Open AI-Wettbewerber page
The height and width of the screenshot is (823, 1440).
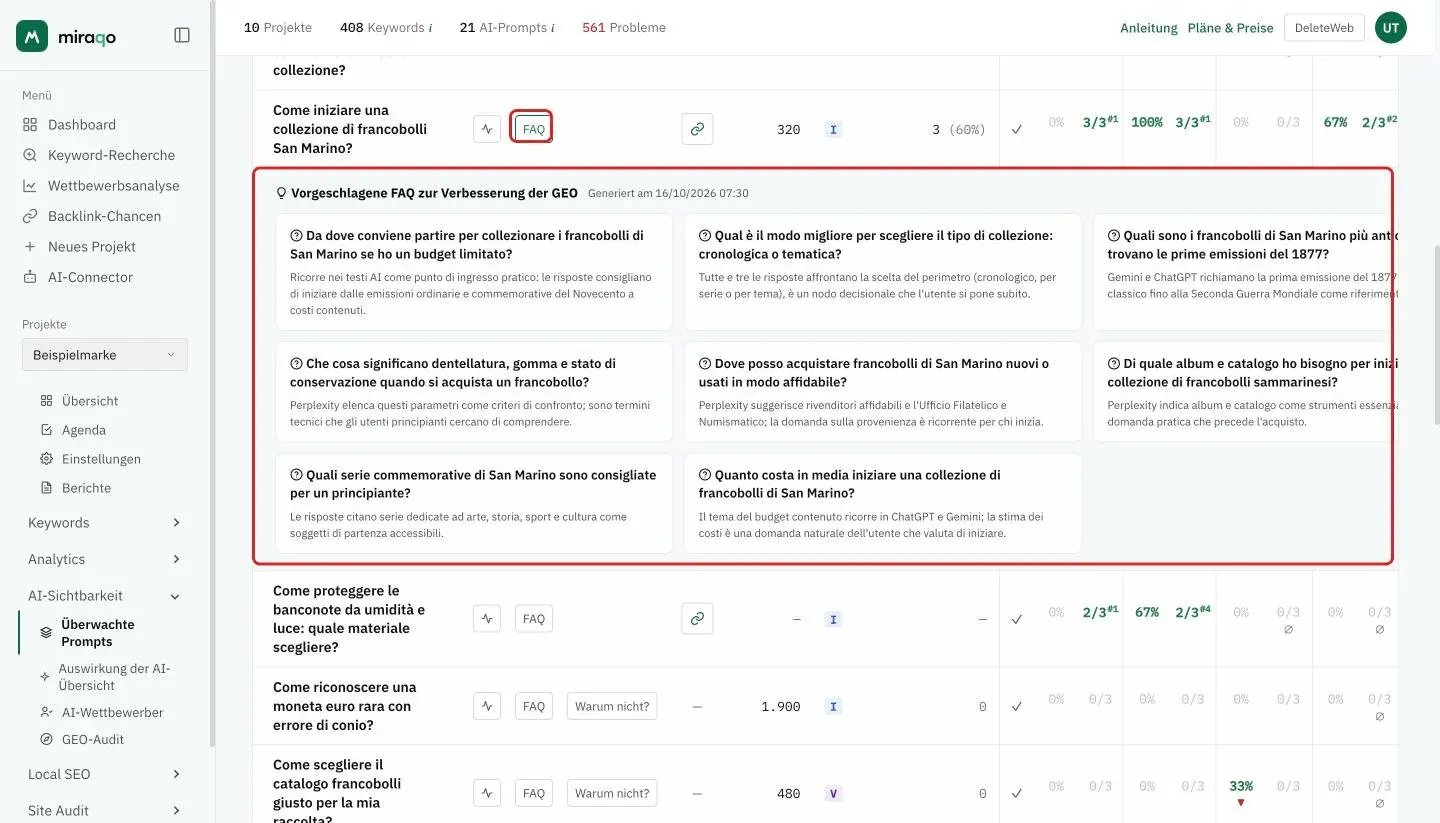[x=112, y=713]
